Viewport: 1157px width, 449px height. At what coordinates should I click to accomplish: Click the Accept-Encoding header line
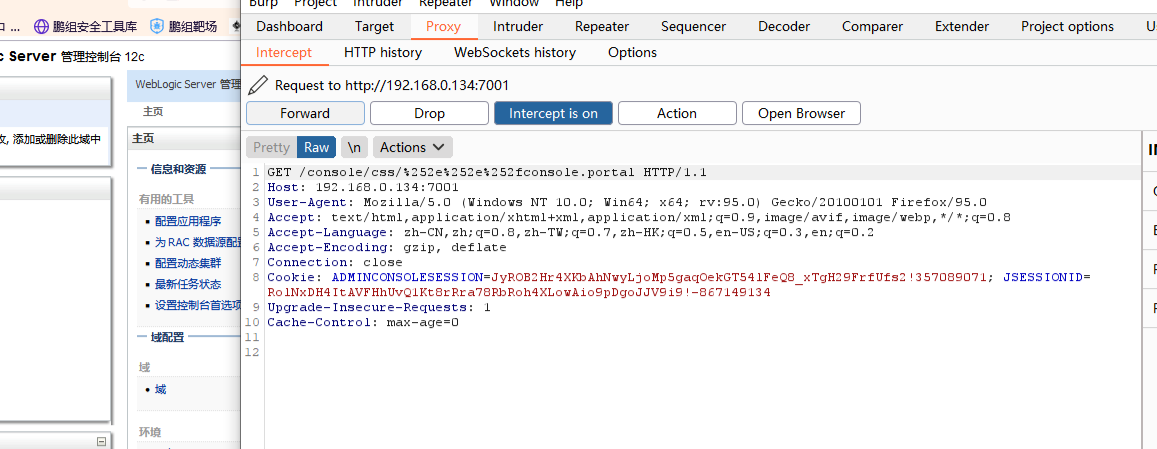[387, 247]
